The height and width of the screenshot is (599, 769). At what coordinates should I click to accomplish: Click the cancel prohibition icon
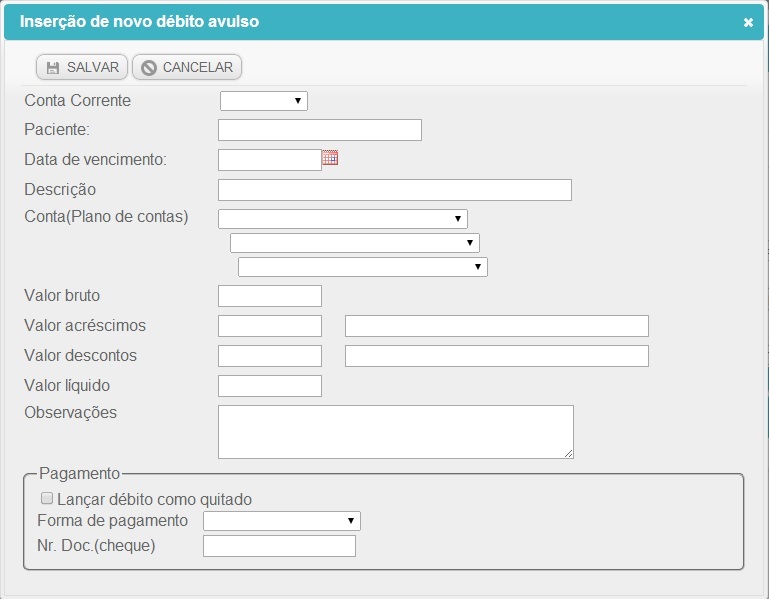(149, 68)
